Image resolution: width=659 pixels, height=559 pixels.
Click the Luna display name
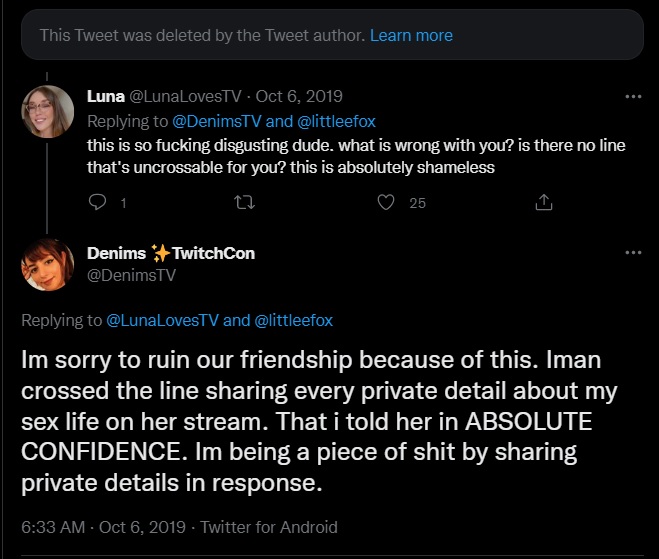(106, 97)
